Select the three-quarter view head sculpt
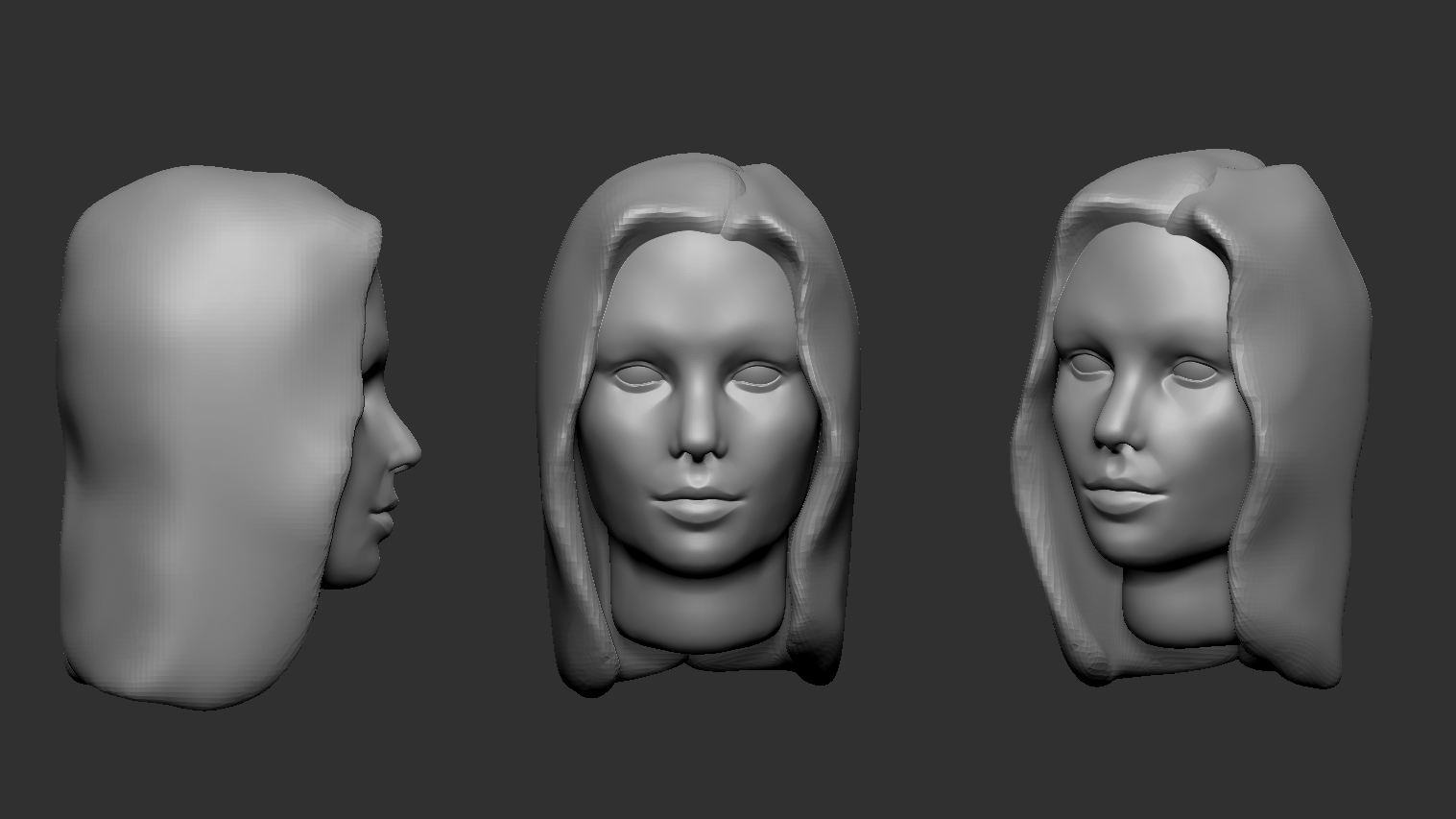Image resolution: width=1456 pixels, height=819 pixels. pos(1192,419)
